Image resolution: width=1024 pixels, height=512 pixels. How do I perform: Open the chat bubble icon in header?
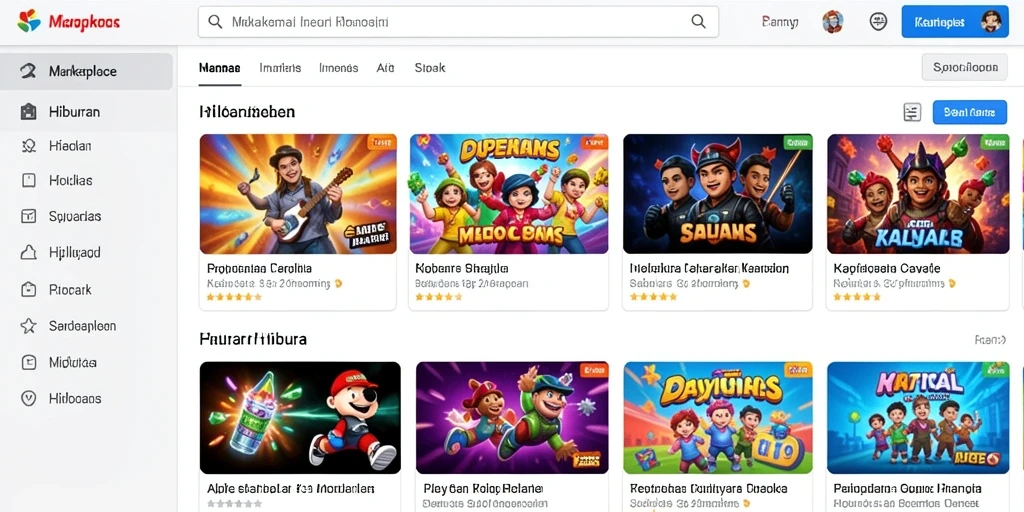click(878, 22)
